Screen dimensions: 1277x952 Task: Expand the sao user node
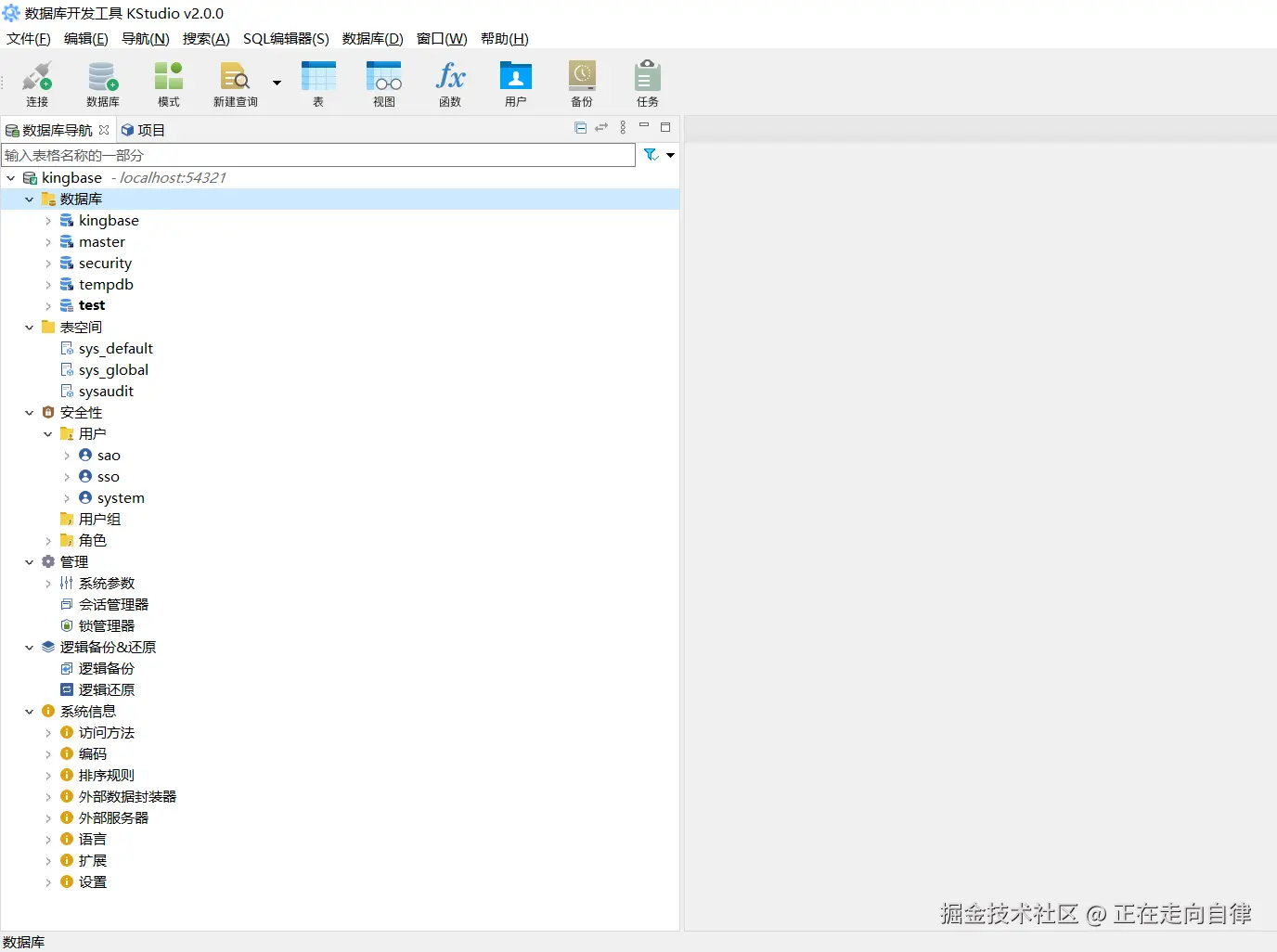pos(67,456)
